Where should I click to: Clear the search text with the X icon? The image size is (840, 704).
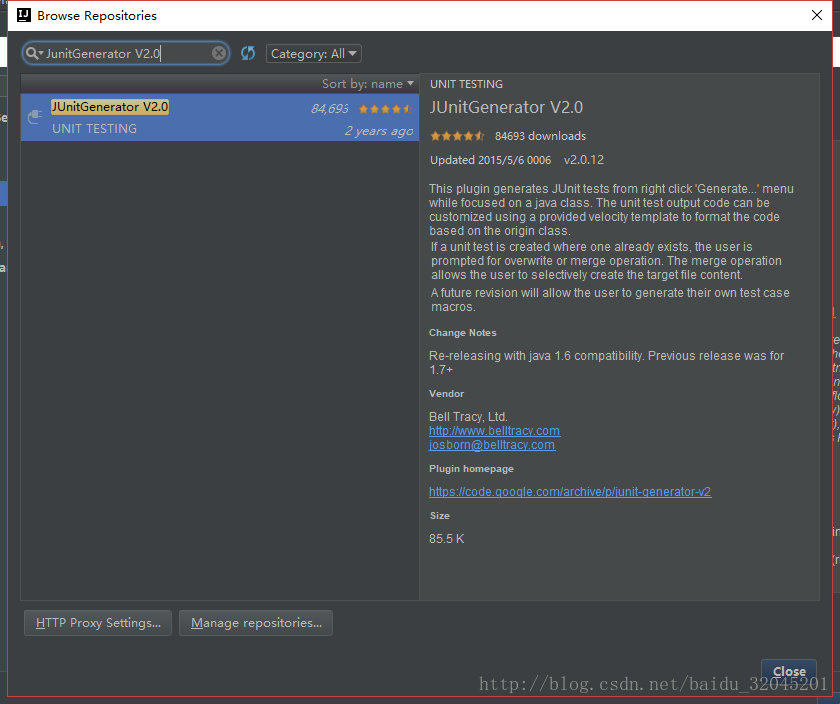pyautogui.click(x=219, y=53)
